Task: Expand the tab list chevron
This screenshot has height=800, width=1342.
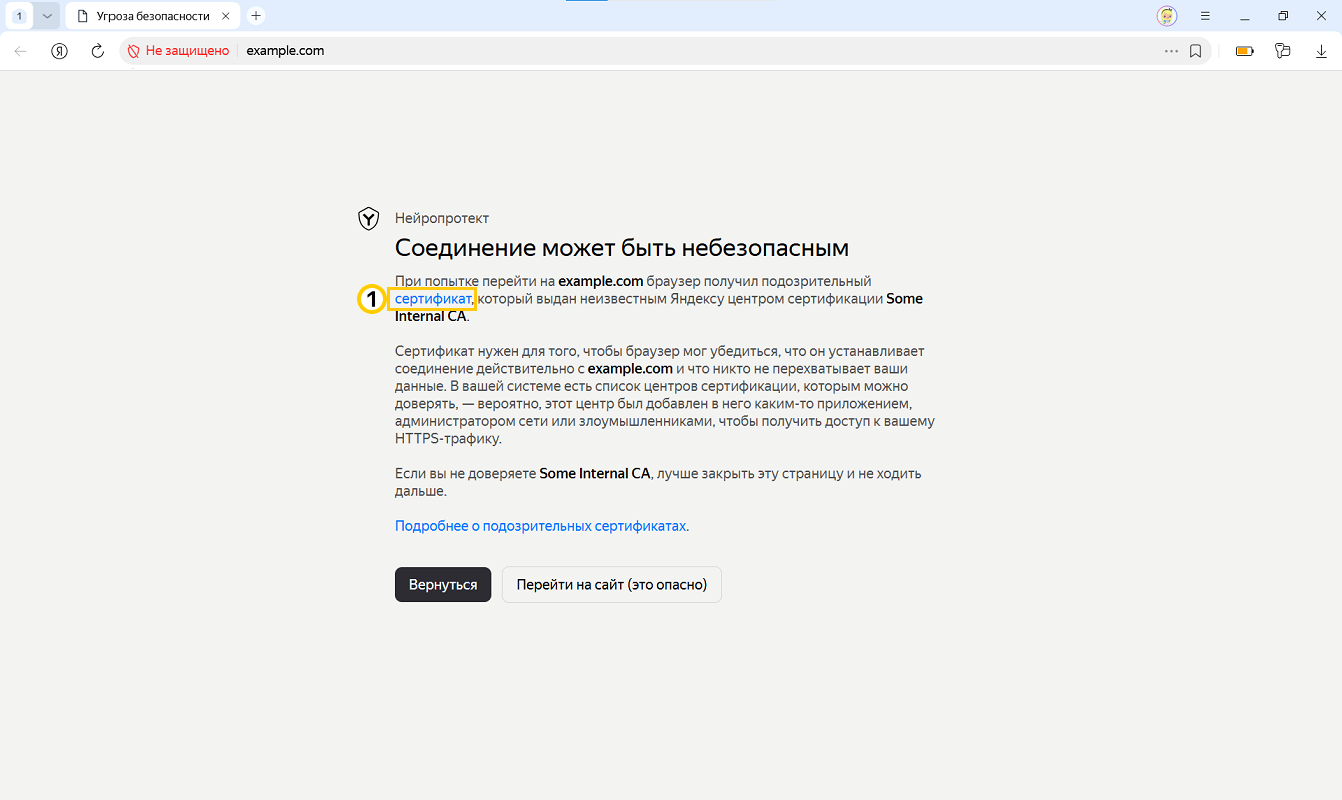Action: pyautogui.click(x=46, y=16)
